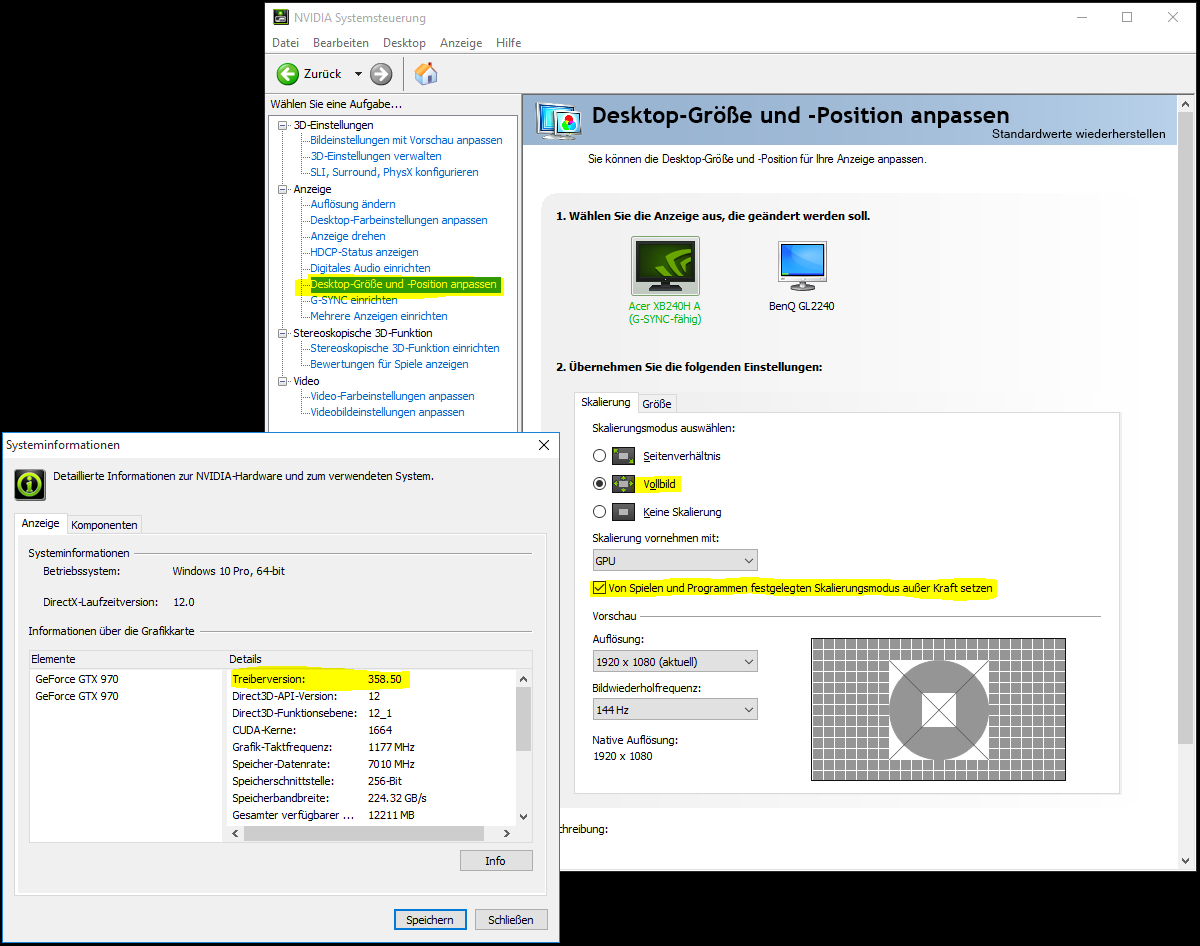Open the Hilfe menu
This screenshot has height=946, width=1200.
(509, 43)
